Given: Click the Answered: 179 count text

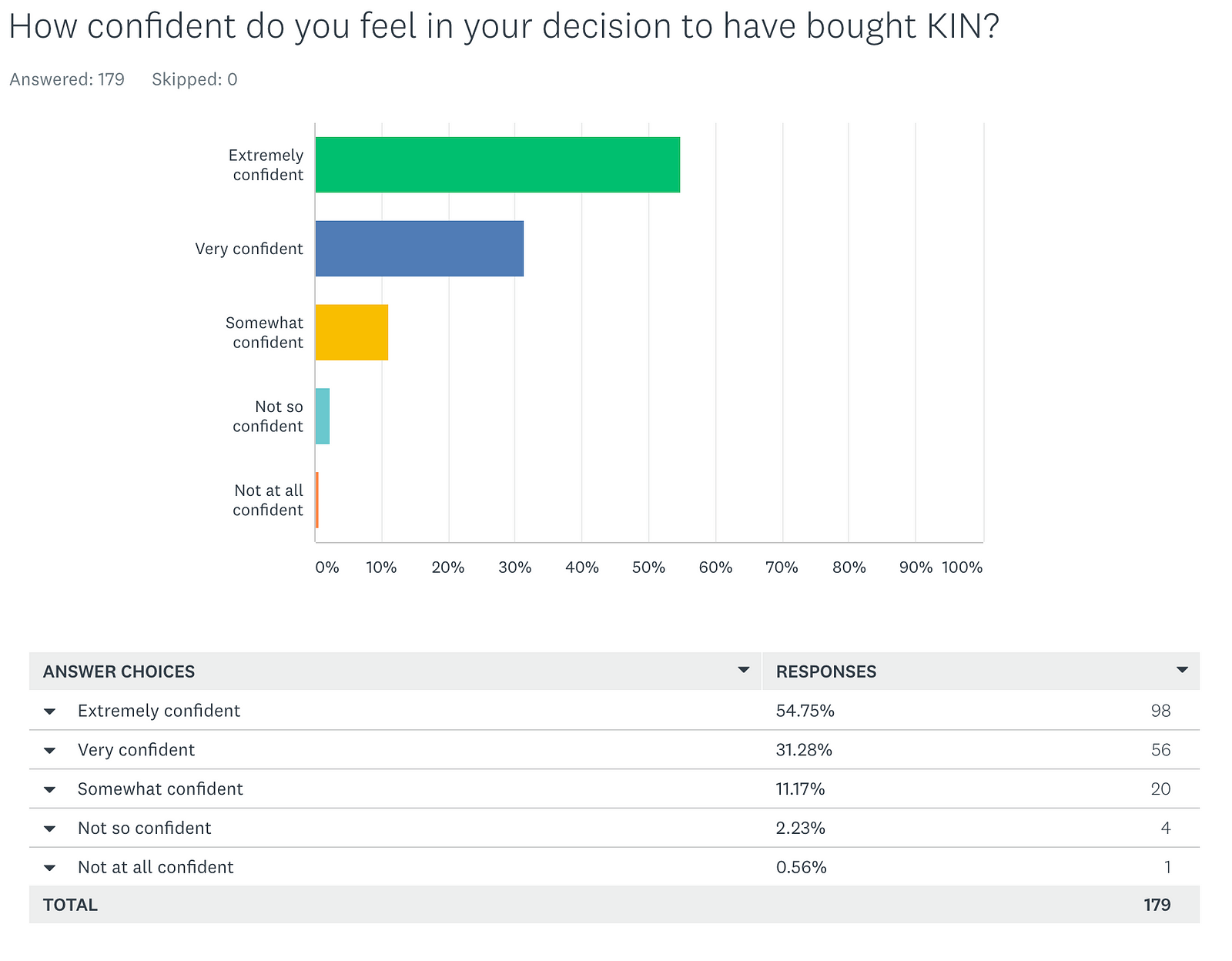Looking at the screenshot, I should pyautogui.click(x=67, y=79).
